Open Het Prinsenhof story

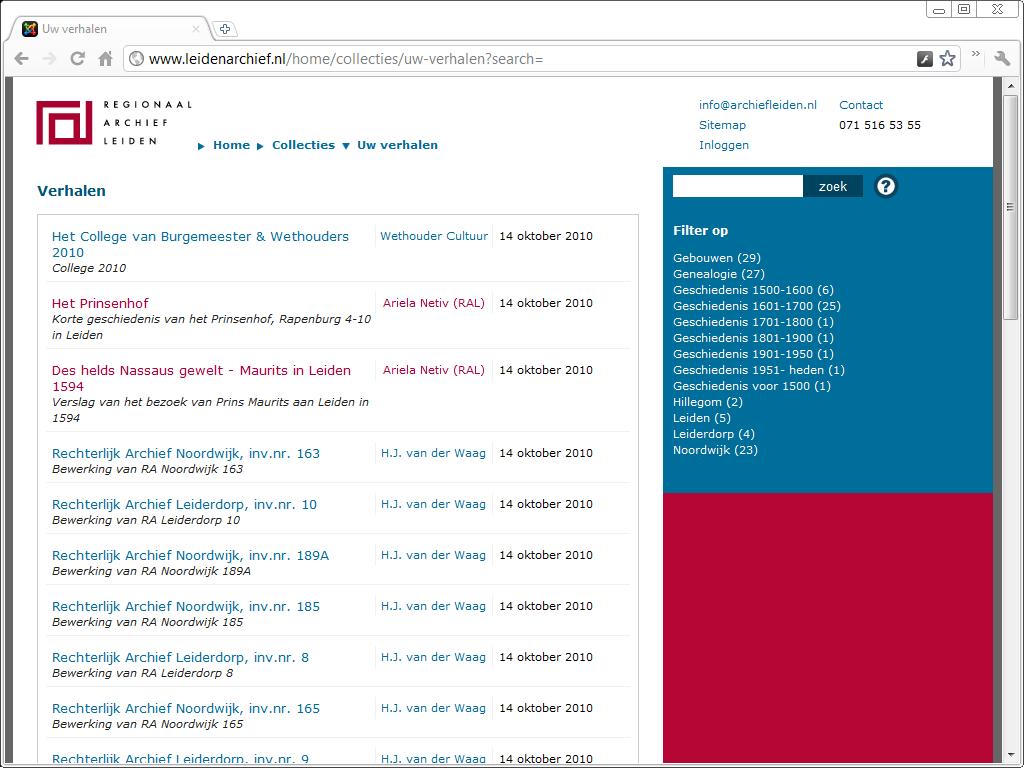[100, 303]
